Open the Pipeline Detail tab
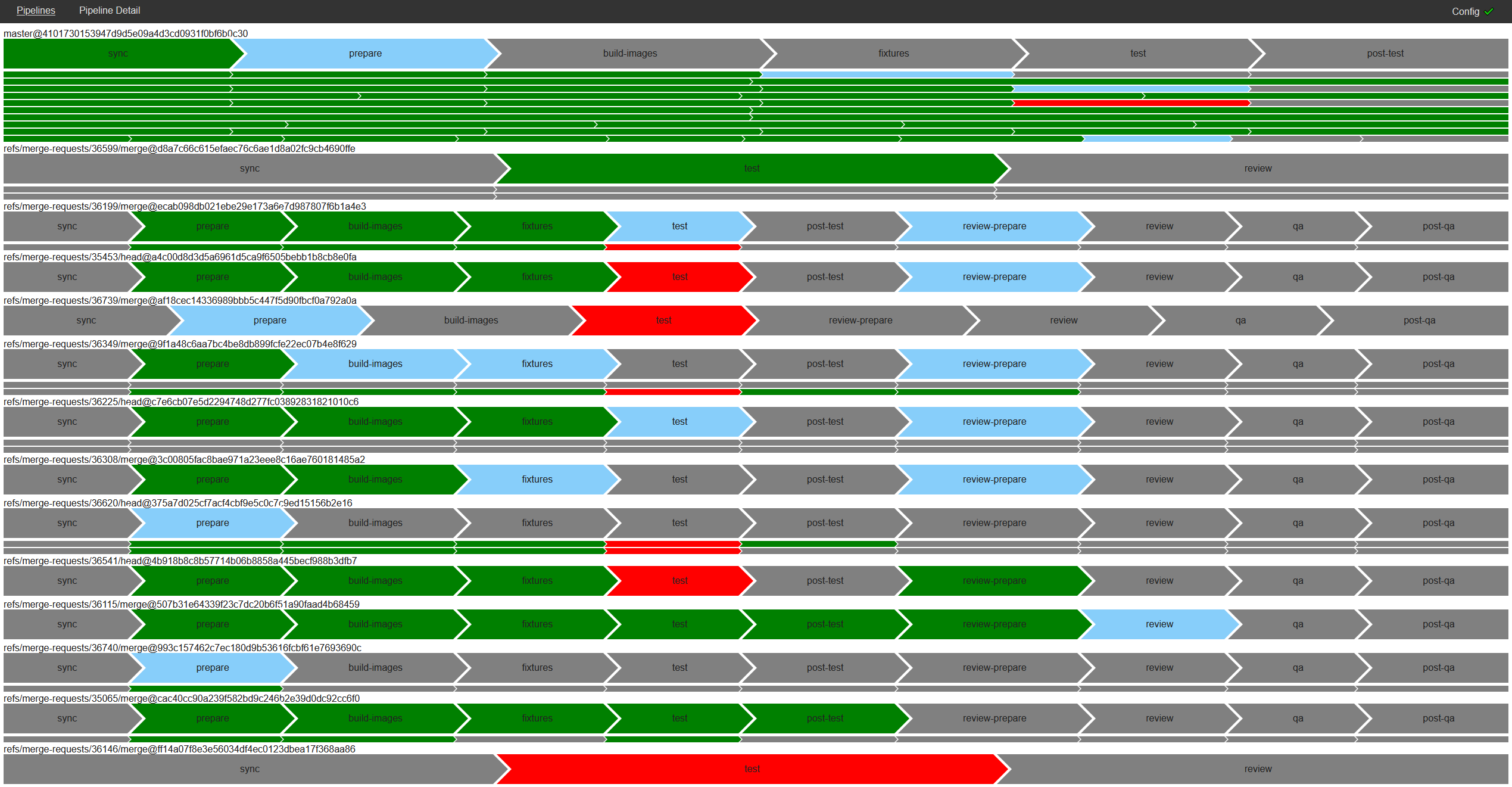Image resolution: width=1512 pixels, height=787 pixels. click(110, 11)
